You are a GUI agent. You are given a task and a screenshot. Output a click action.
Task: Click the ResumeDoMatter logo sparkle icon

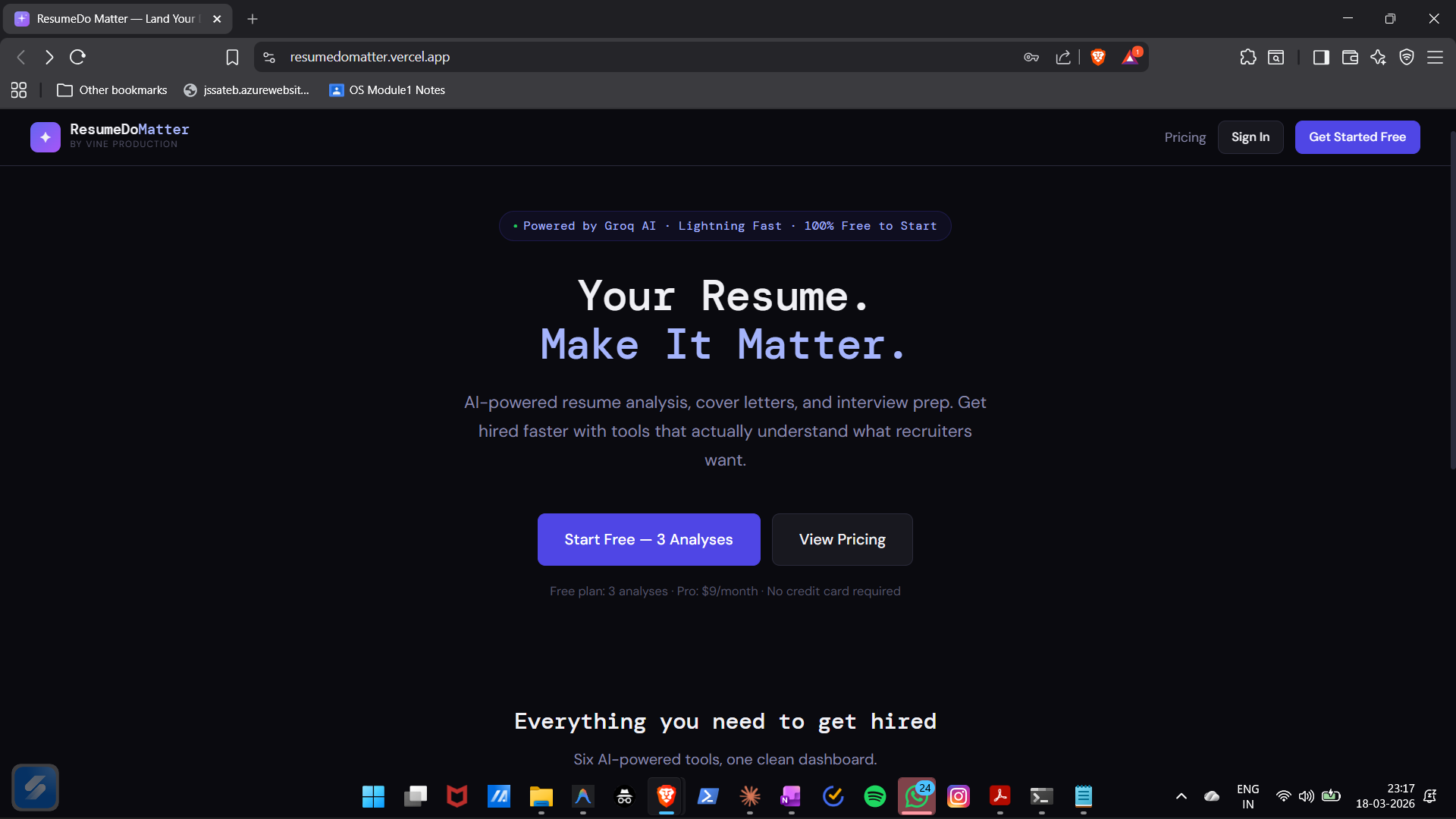pyautogui.click(x=45, y=137)
